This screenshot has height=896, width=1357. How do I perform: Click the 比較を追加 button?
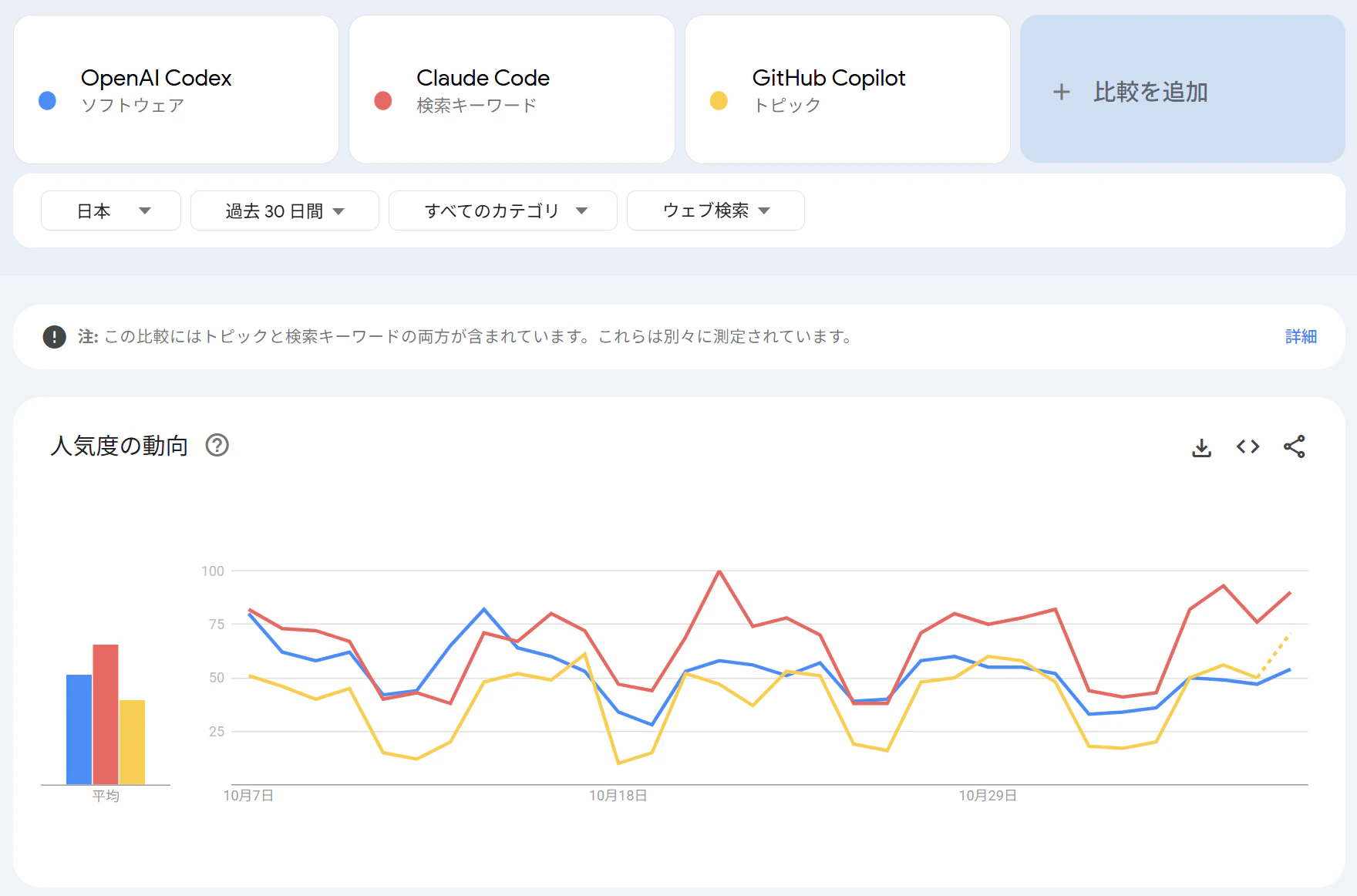tap(1183, 89)
